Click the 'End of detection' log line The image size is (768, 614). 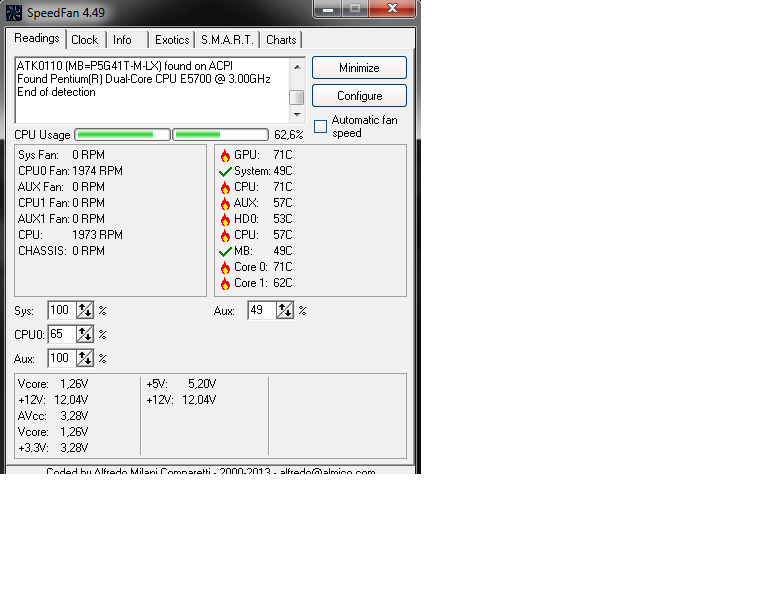tap(56, 93)
